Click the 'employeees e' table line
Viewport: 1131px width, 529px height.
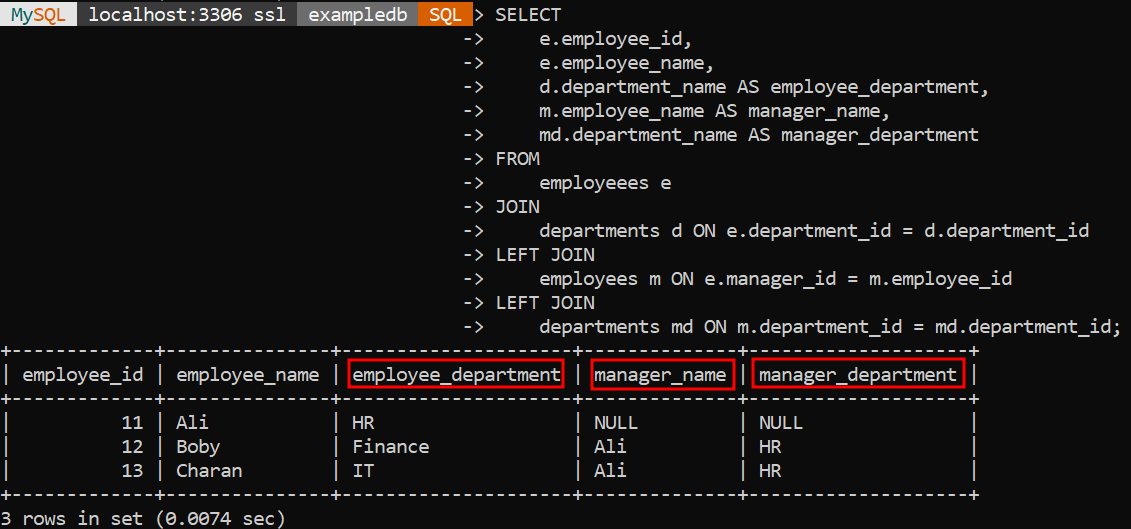[x=605, y=183]
